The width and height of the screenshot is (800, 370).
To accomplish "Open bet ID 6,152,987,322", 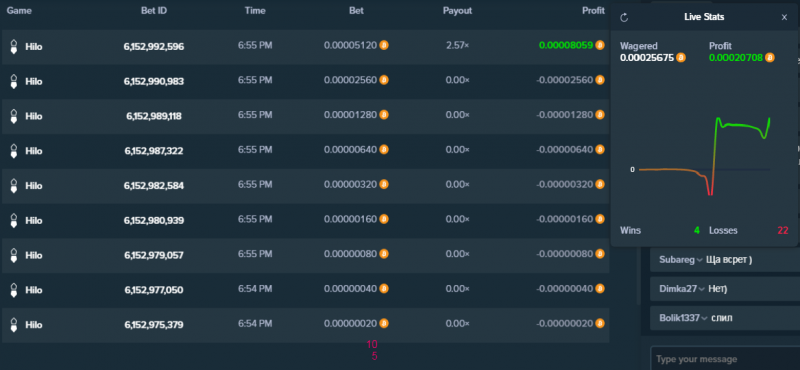I will coord(154,151).
